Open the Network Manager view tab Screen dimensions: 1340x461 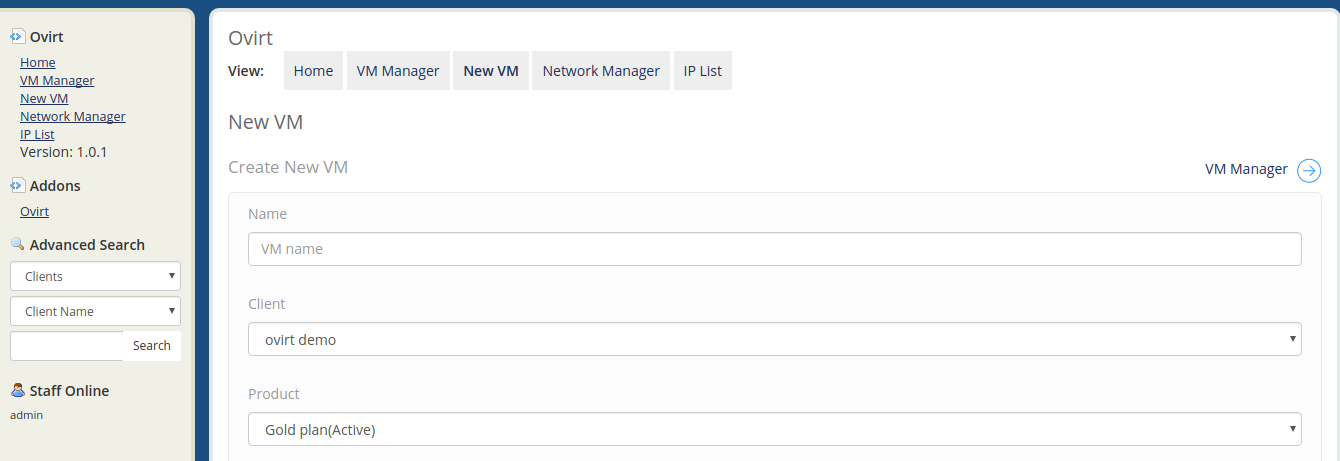tap(601, 71)
